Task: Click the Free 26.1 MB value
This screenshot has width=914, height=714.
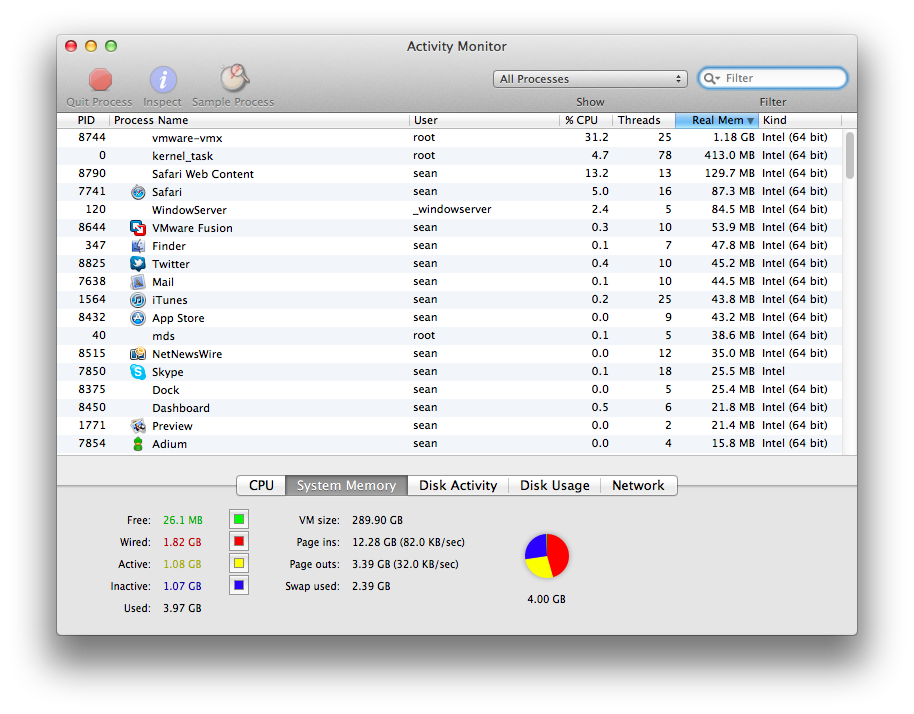Action: point(183,520)
